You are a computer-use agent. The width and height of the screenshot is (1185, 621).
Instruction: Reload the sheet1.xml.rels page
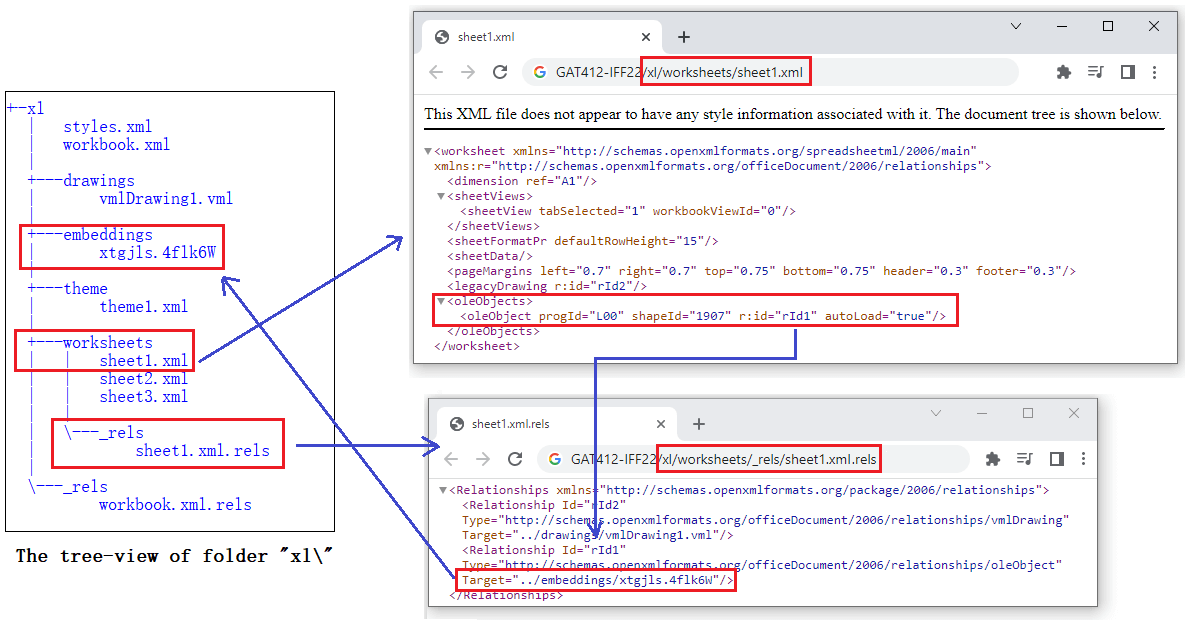click(515, 459)
